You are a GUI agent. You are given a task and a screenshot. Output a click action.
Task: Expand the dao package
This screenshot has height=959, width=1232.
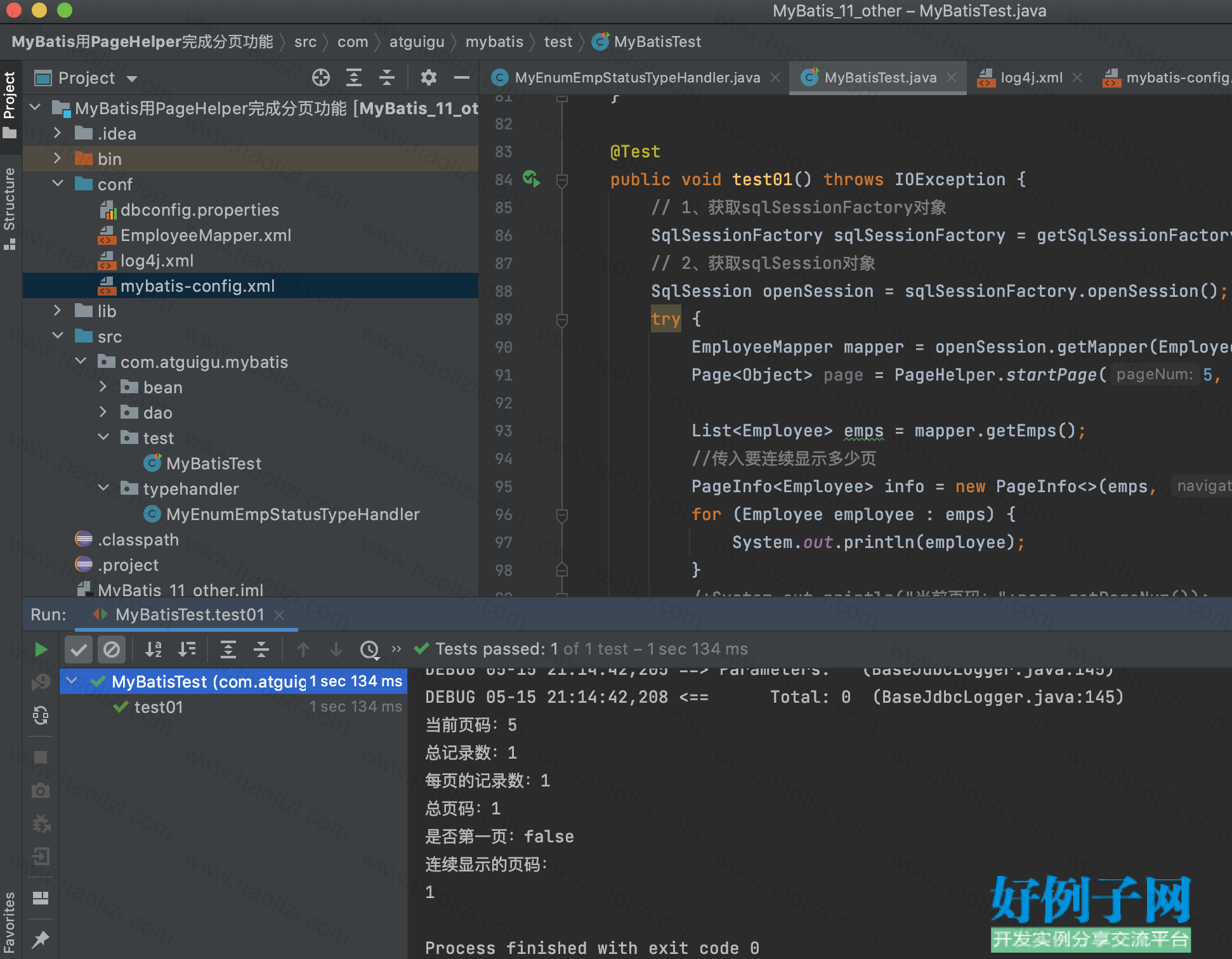click(103, 412)
